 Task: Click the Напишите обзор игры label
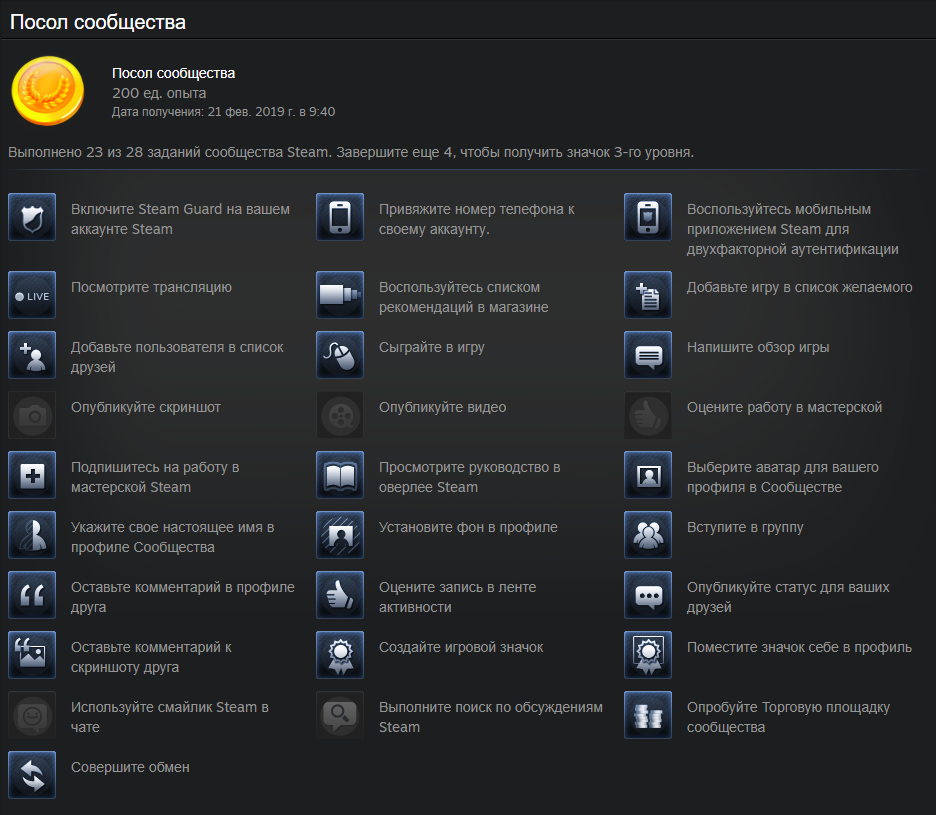click(758, 347)
